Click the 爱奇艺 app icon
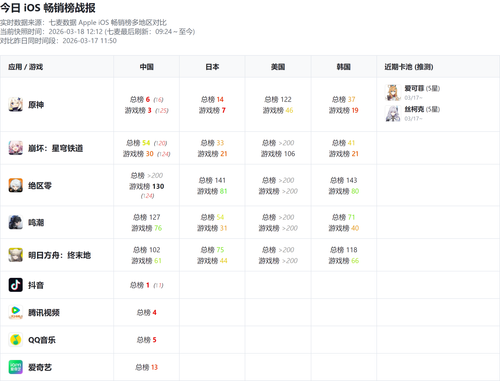 15,367
